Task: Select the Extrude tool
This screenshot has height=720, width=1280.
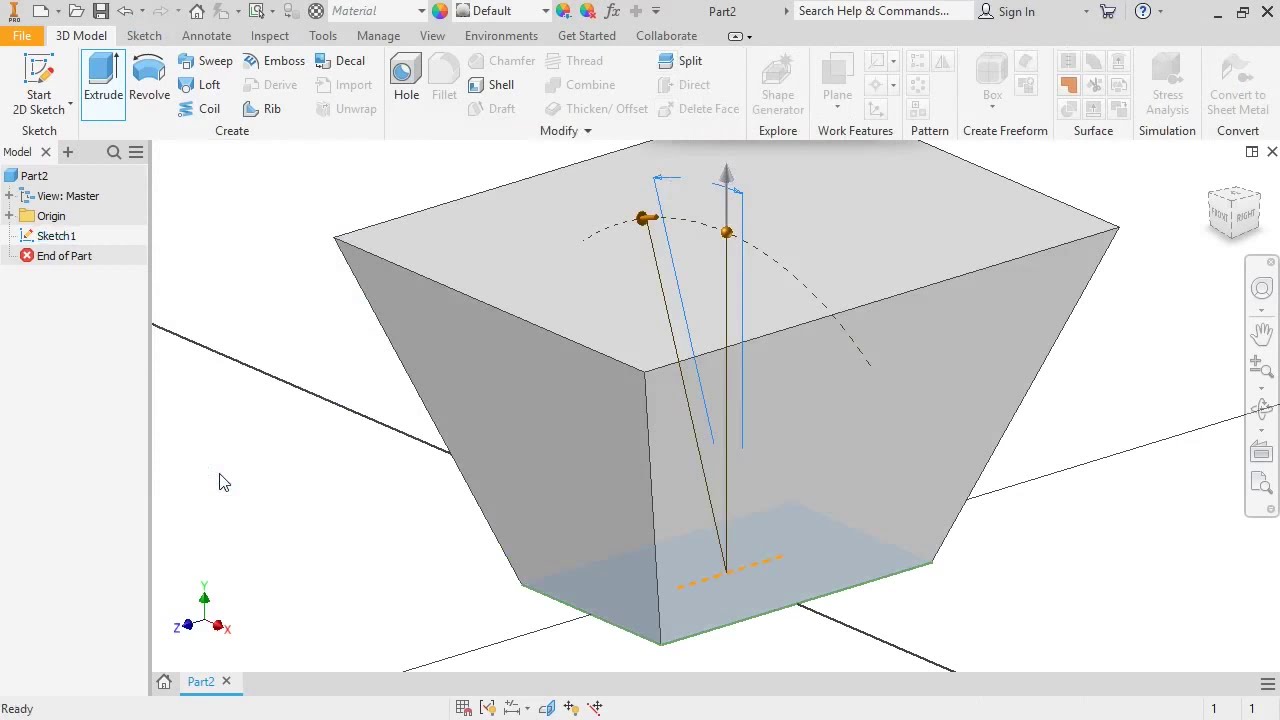Action: point(103,82)
